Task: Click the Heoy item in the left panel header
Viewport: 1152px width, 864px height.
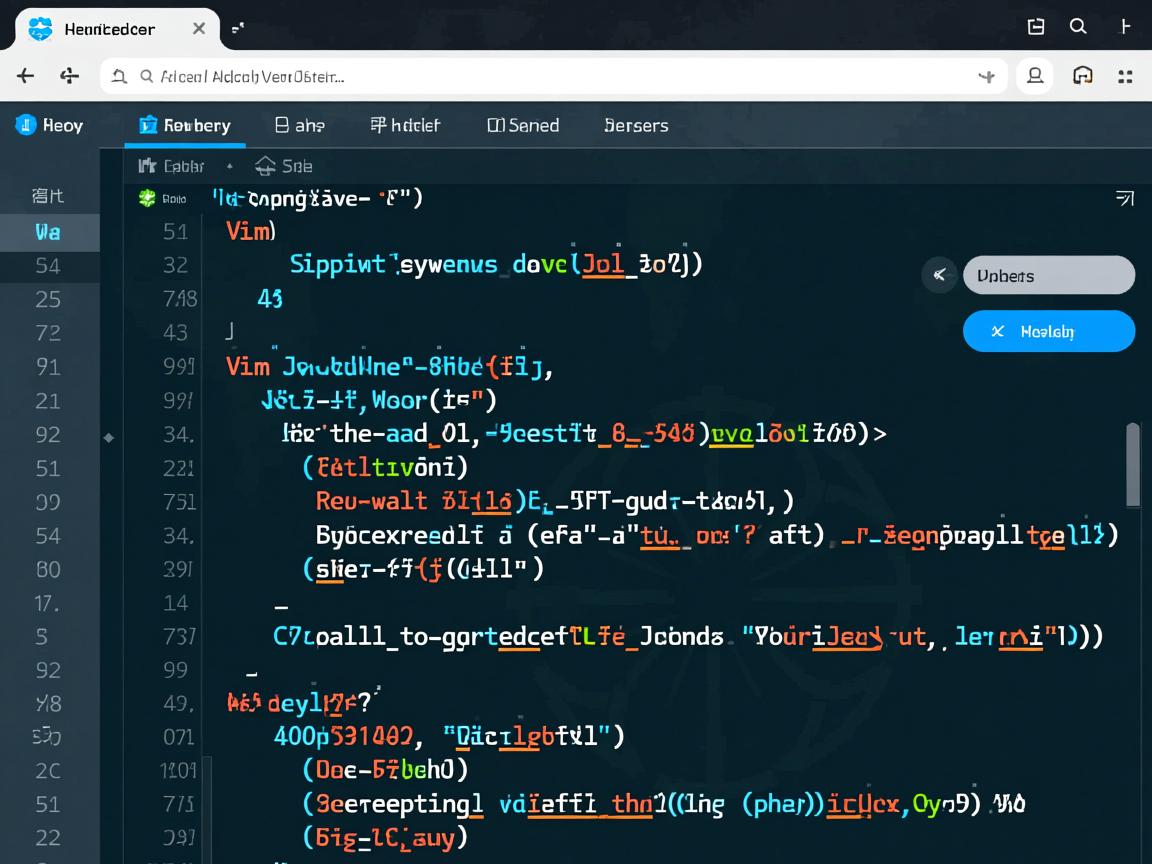Action: pyautogui.click(x=50, y=125)
